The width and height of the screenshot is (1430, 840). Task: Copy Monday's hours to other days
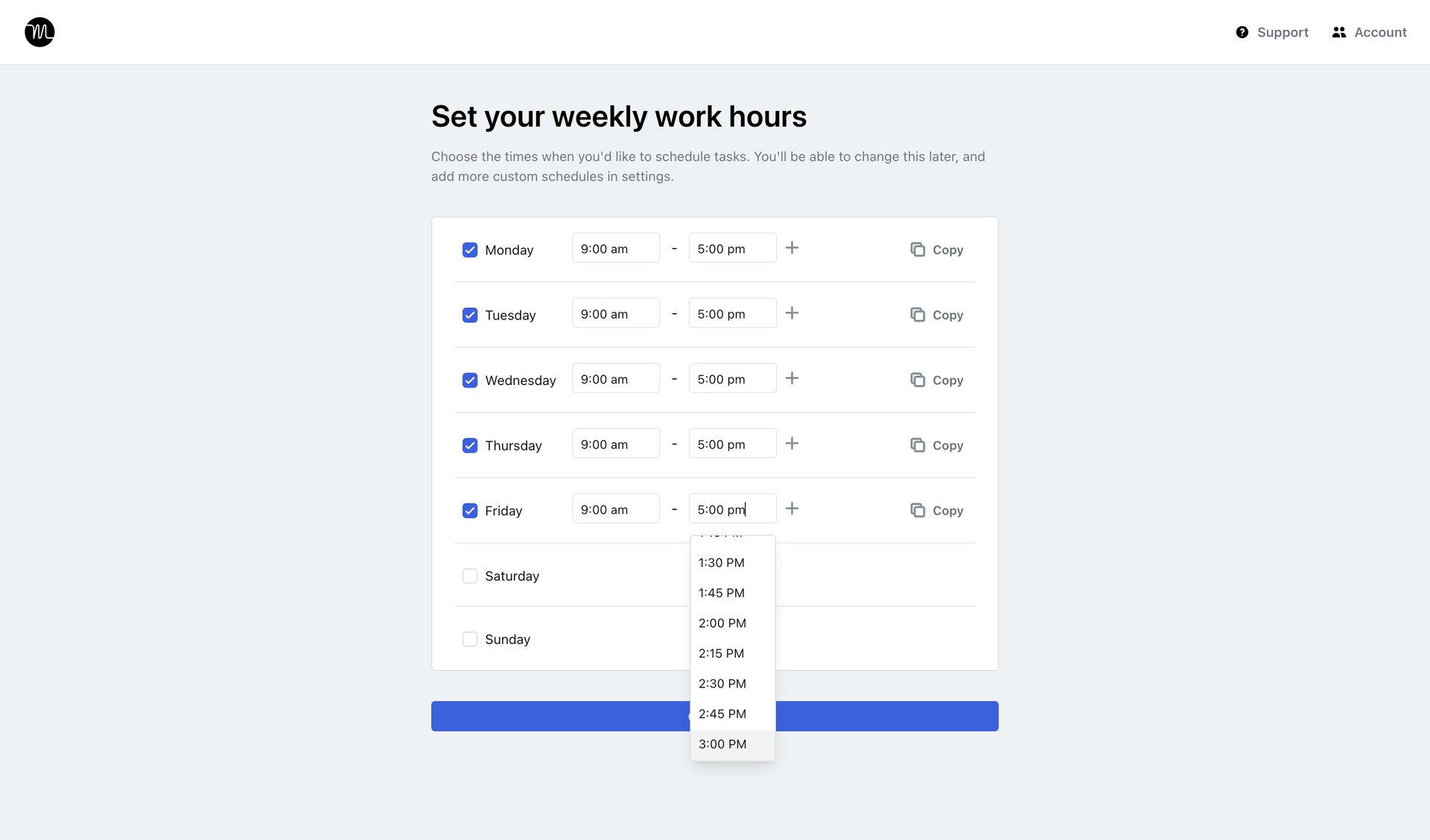point(936,249)
